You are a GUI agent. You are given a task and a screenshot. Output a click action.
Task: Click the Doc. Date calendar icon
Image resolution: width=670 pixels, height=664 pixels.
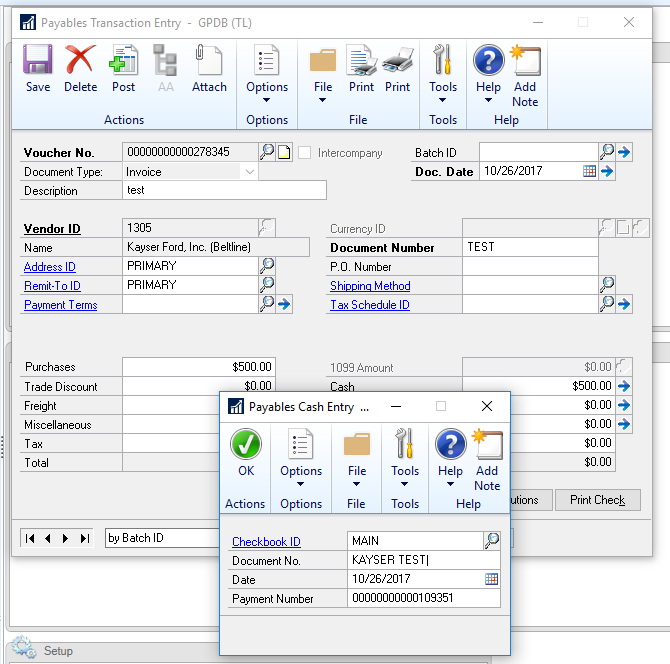click(589, 172)
